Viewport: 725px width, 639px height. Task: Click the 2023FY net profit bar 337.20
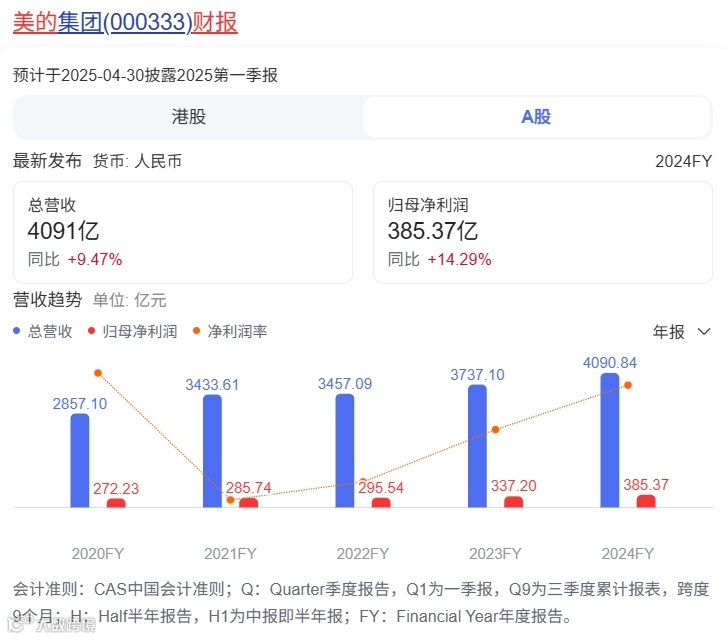point(513,502)
